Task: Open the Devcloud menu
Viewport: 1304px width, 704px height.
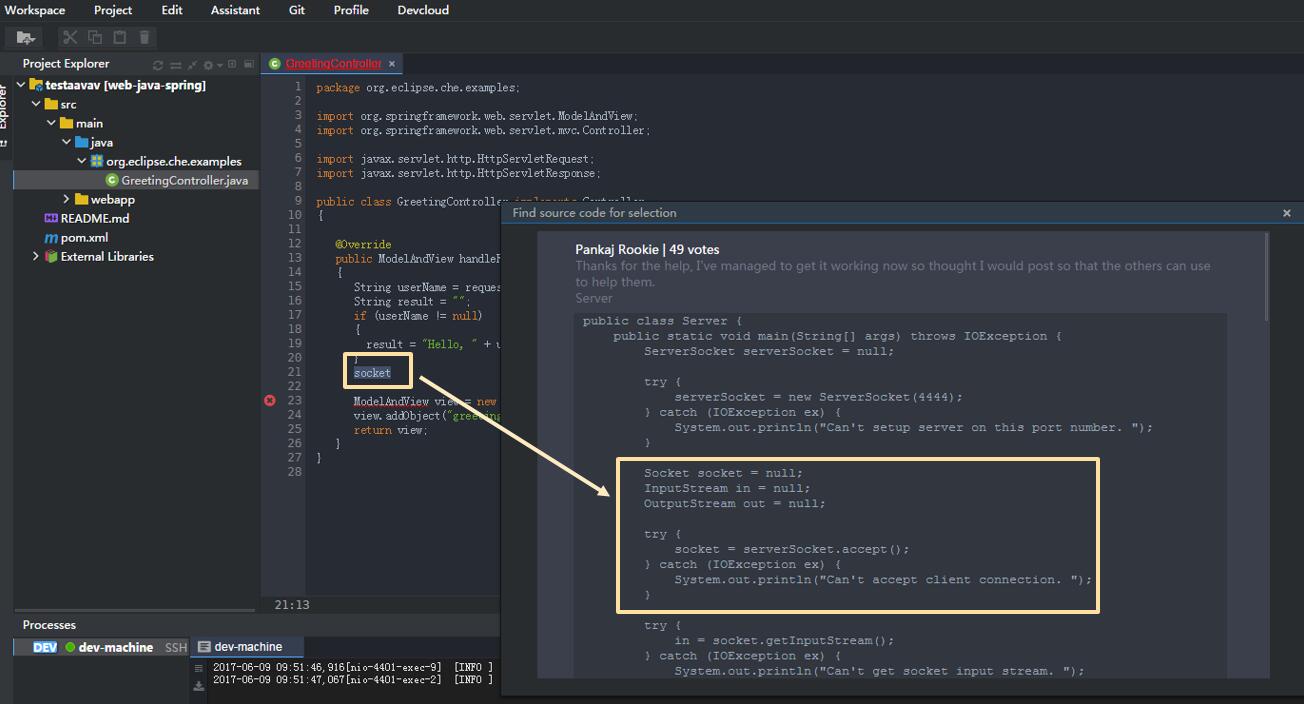Action: coord(423,10)
